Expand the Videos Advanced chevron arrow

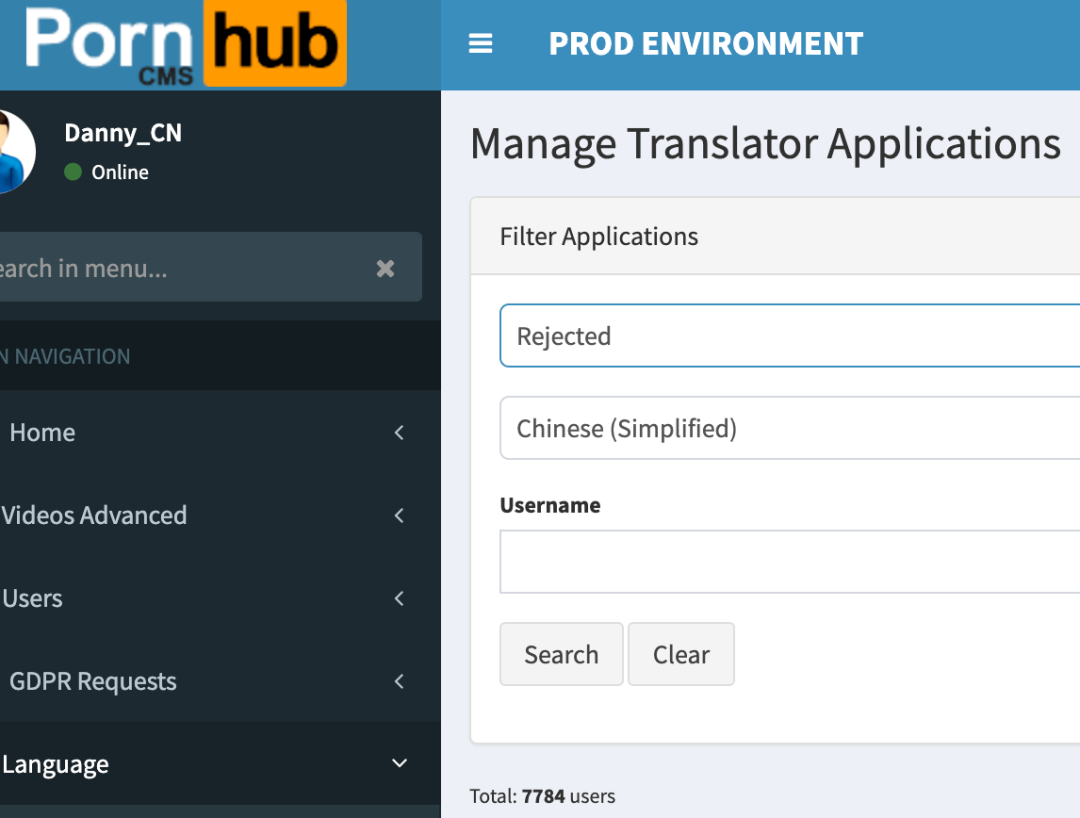(399, 516)
